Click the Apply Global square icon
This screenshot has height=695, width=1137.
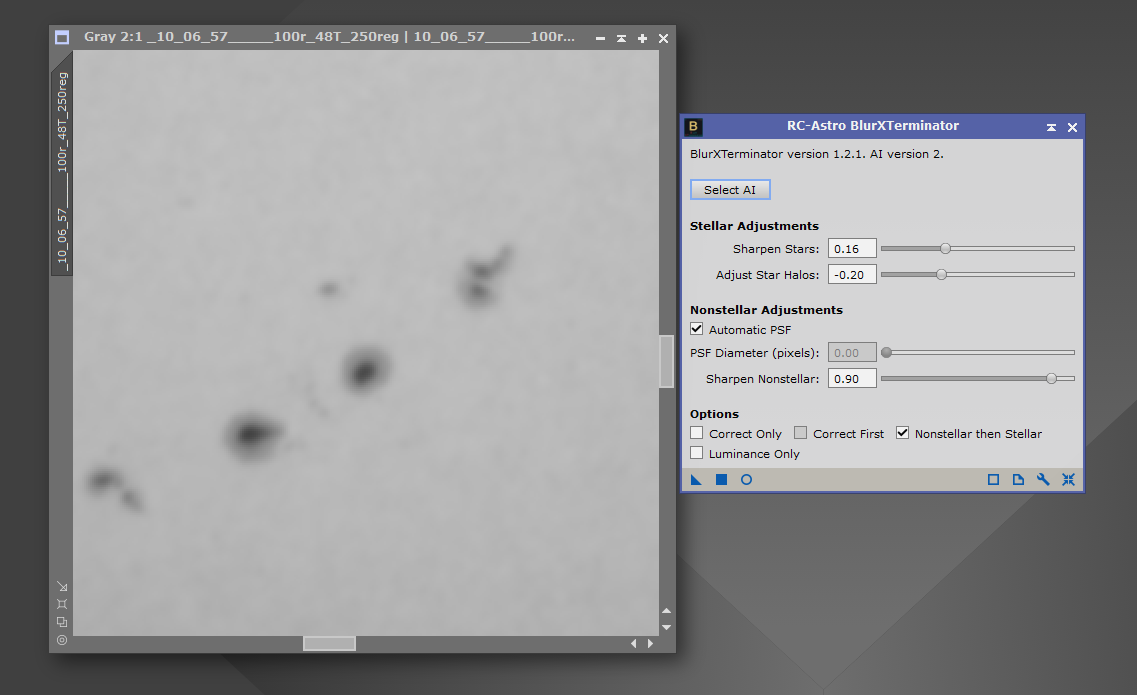(x=721, y=480)
